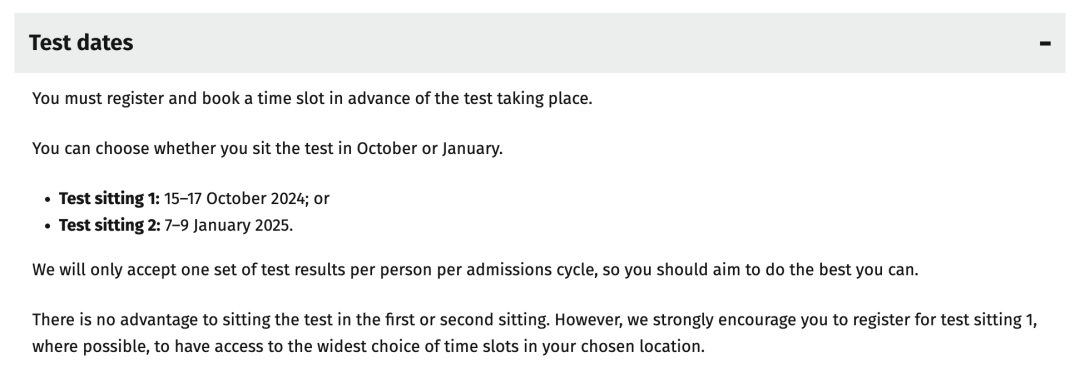This screenshot has width=1080, height=387.
Task: Click the "; or" text after October date
Action: click(318, 199)
